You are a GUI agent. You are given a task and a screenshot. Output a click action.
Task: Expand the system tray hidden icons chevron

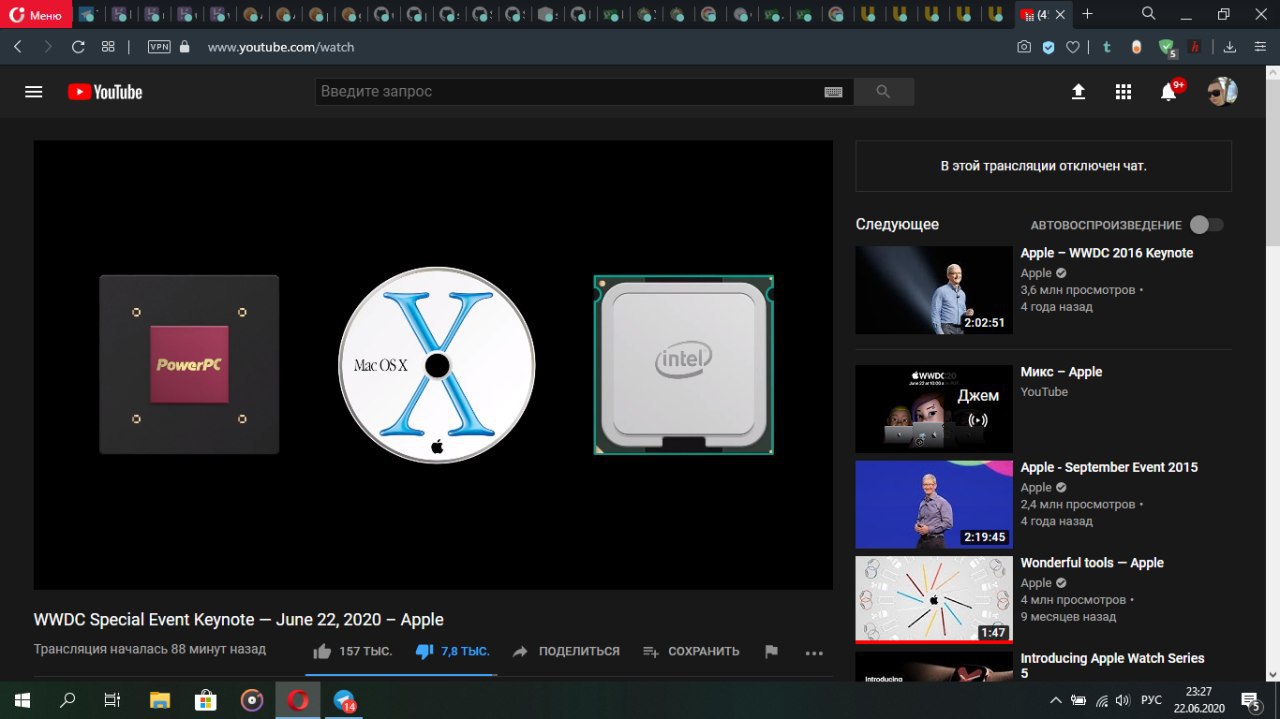1056,700
